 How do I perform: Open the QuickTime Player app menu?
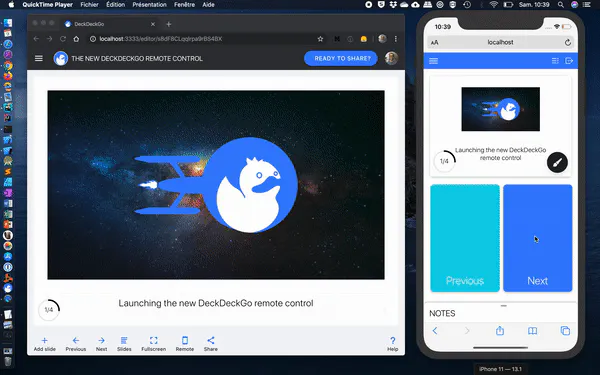coord(47,5)
